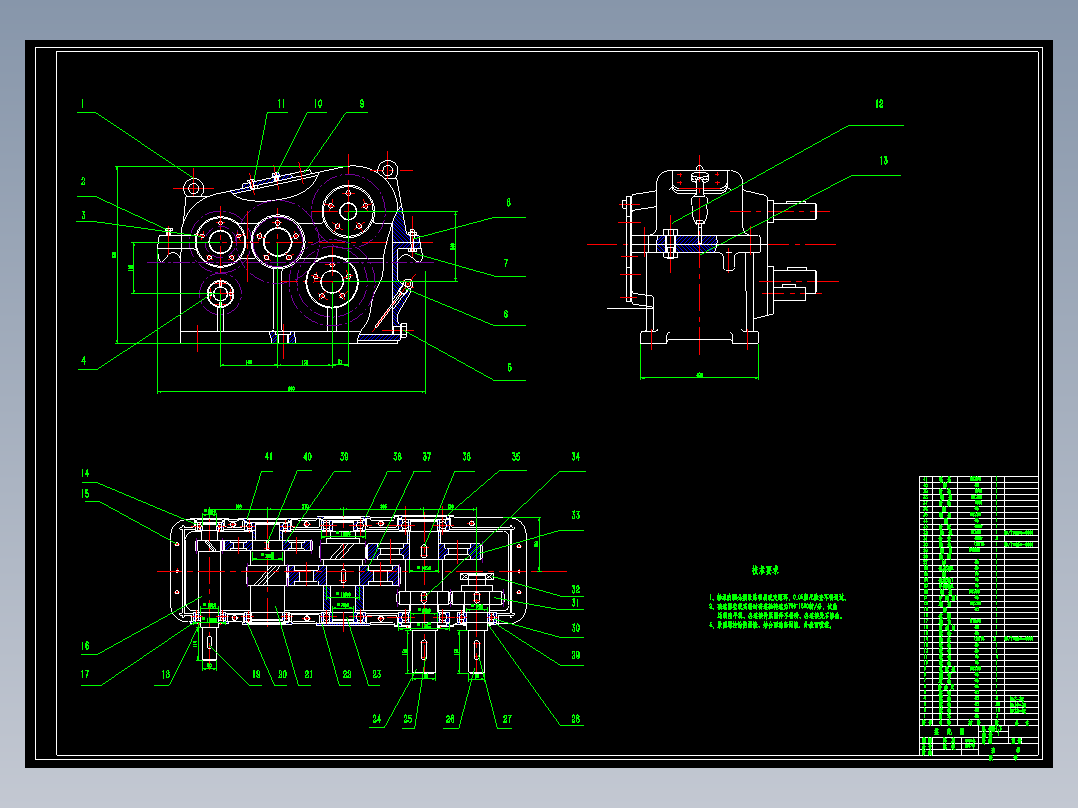This screenshot has height=808, width=1078.
Task: Click callout 12 beside side view
Action: [x=879, y=104]
